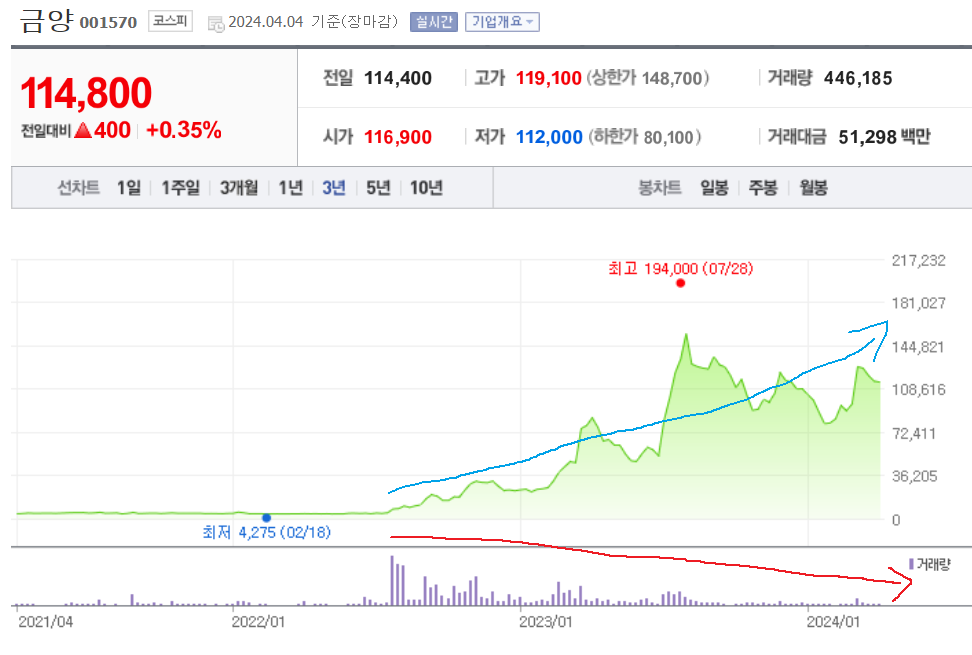Click the 코스피 market badge
This screenshot has height=655, width=972.
[170, 22]
